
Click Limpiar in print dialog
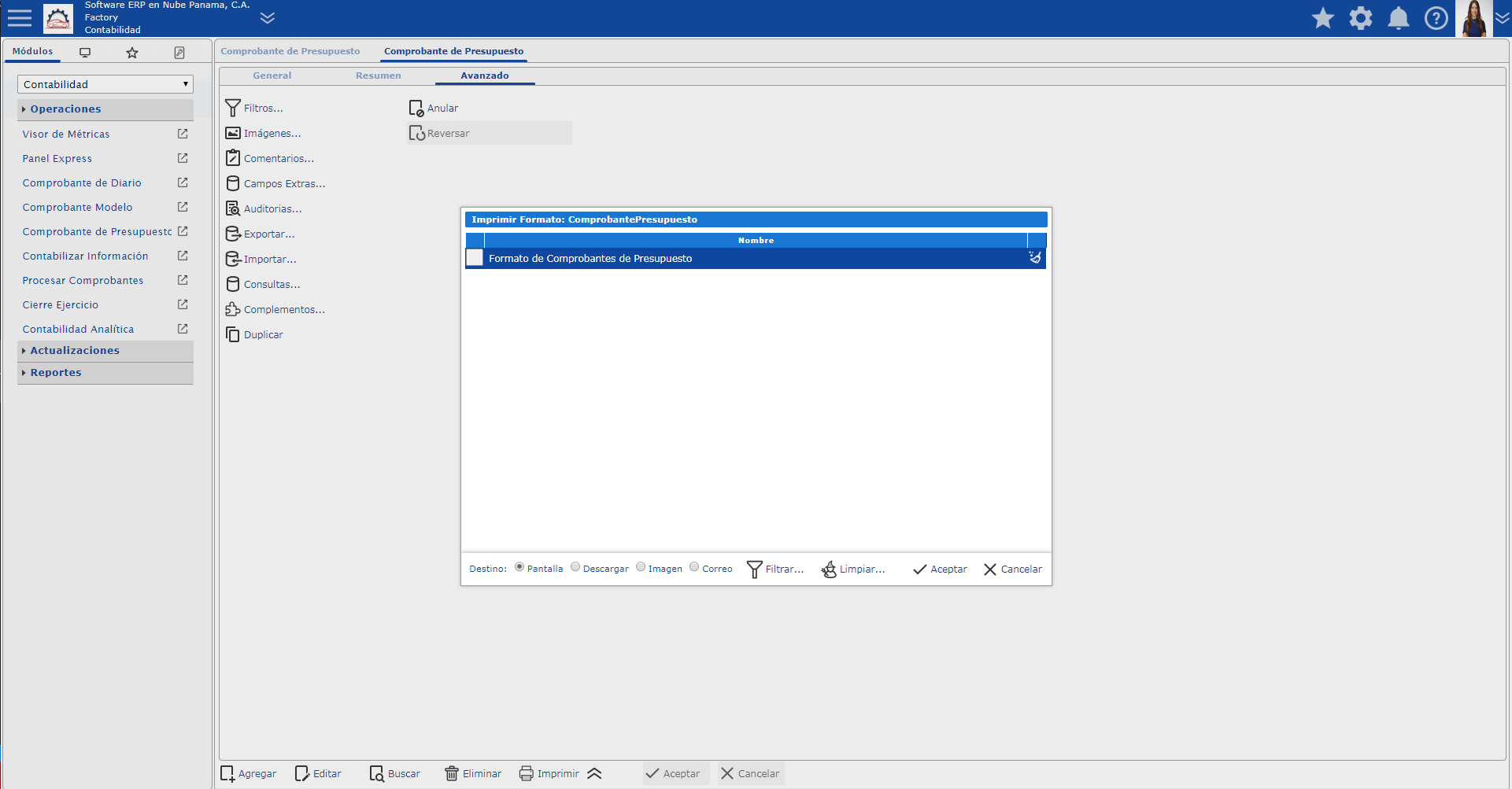tap(853, 570)
